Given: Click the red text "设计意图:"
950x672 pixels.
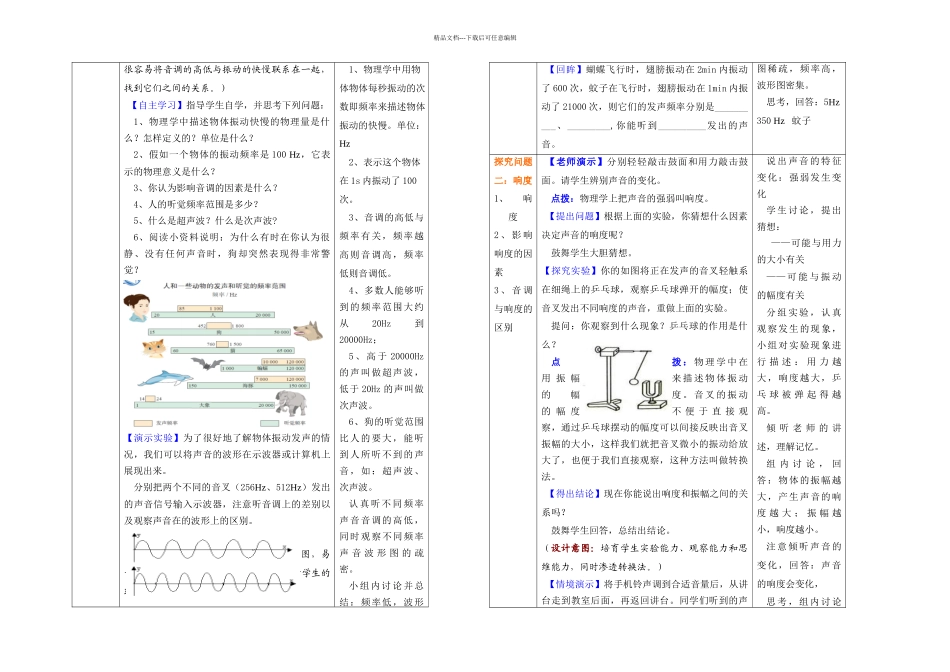Looking at the screenshot, I should pyautogui.click(x=573, y=548).
